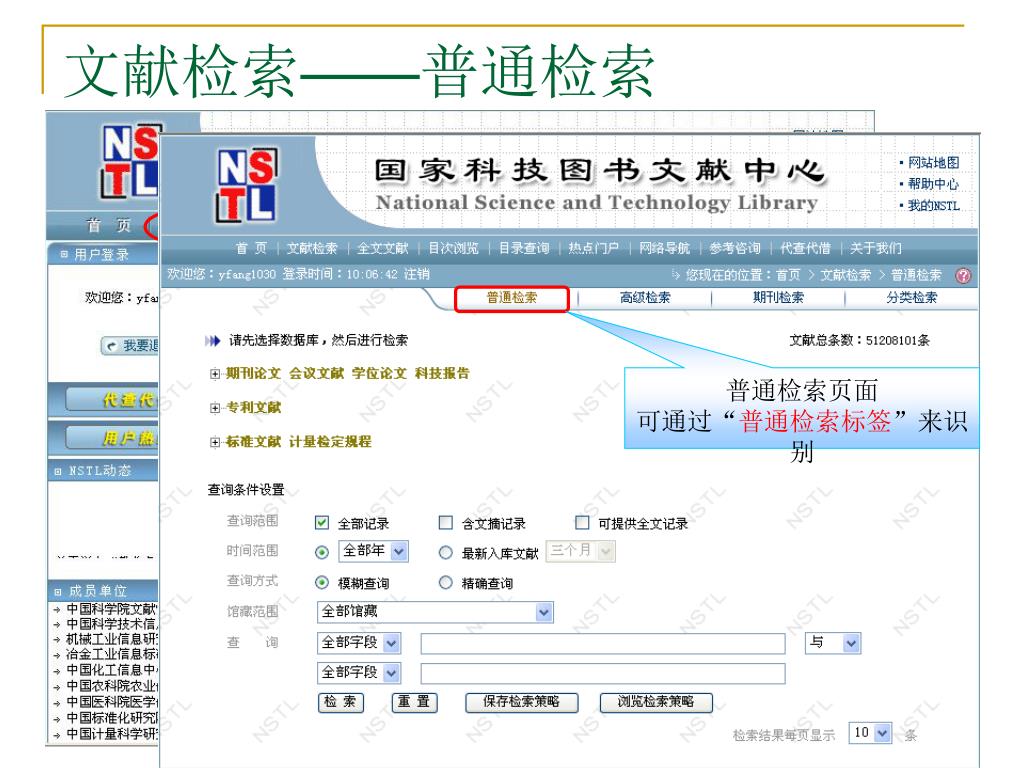
Task: Select the 期刊论文 database link
Action: pyautogui.click(x=253, y=374)
